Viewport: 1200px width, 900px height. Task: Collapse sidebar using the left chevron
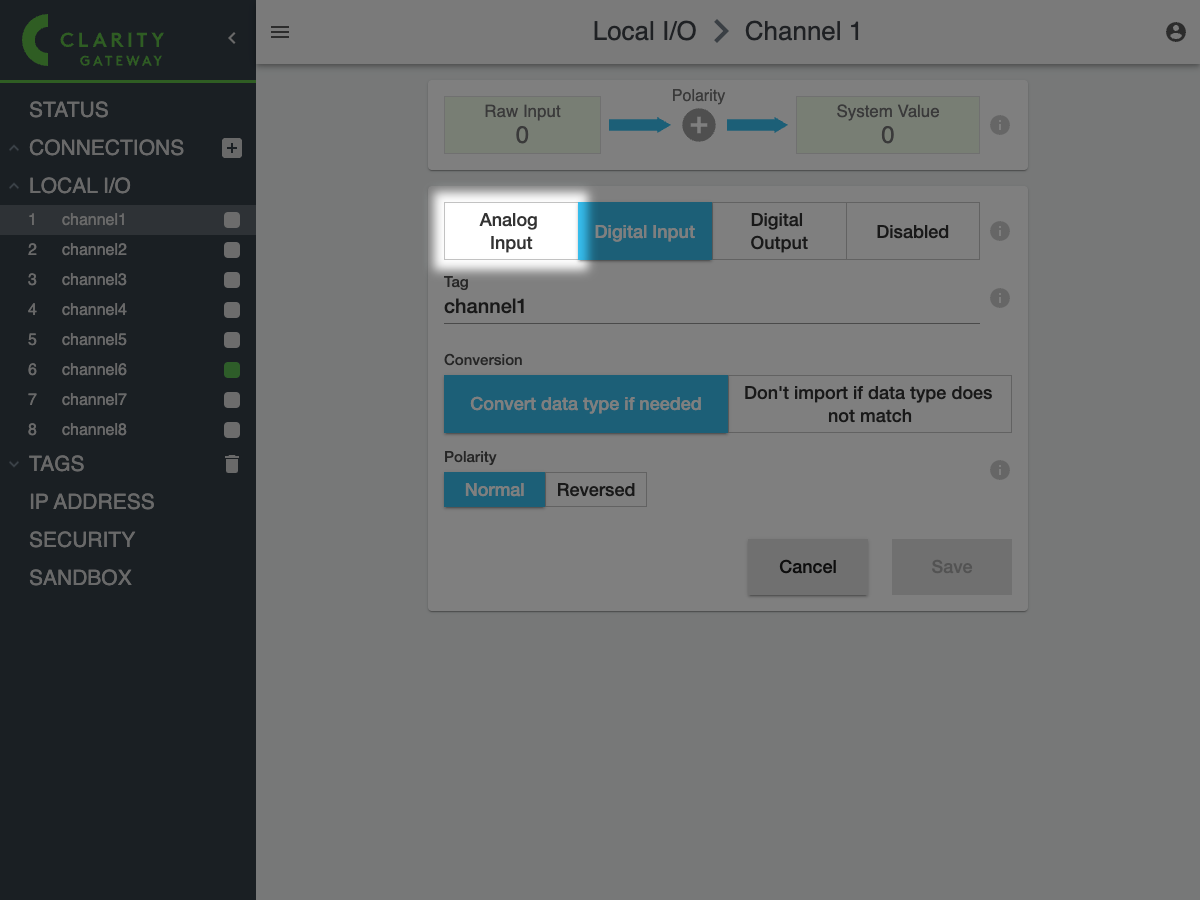tap(232, 38)
